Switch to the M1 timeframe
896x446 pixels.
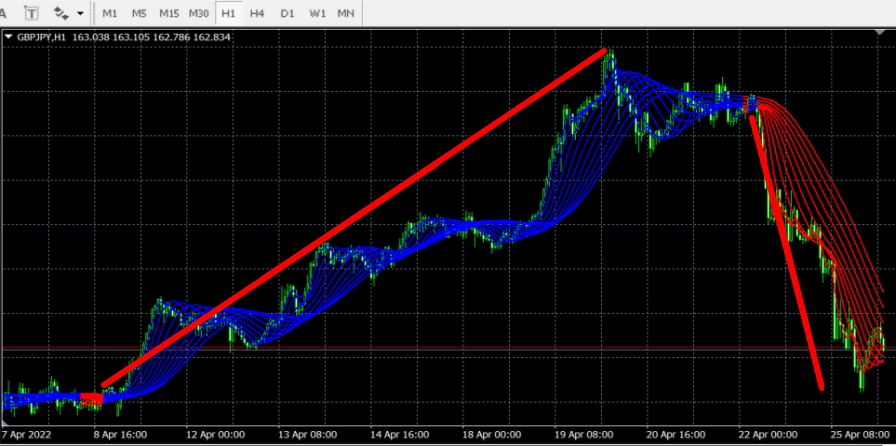click(110, 13)
